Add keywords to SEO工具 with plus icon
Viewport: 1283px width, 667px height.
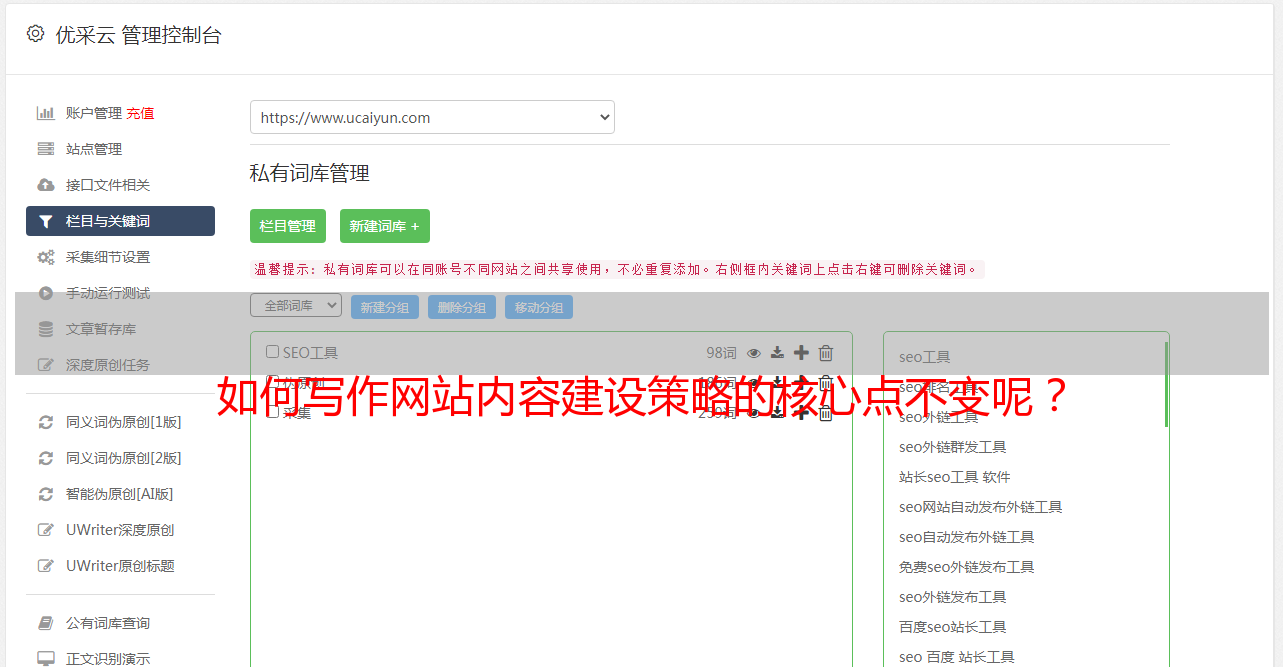pyautogui.click(x=801, y=352)
